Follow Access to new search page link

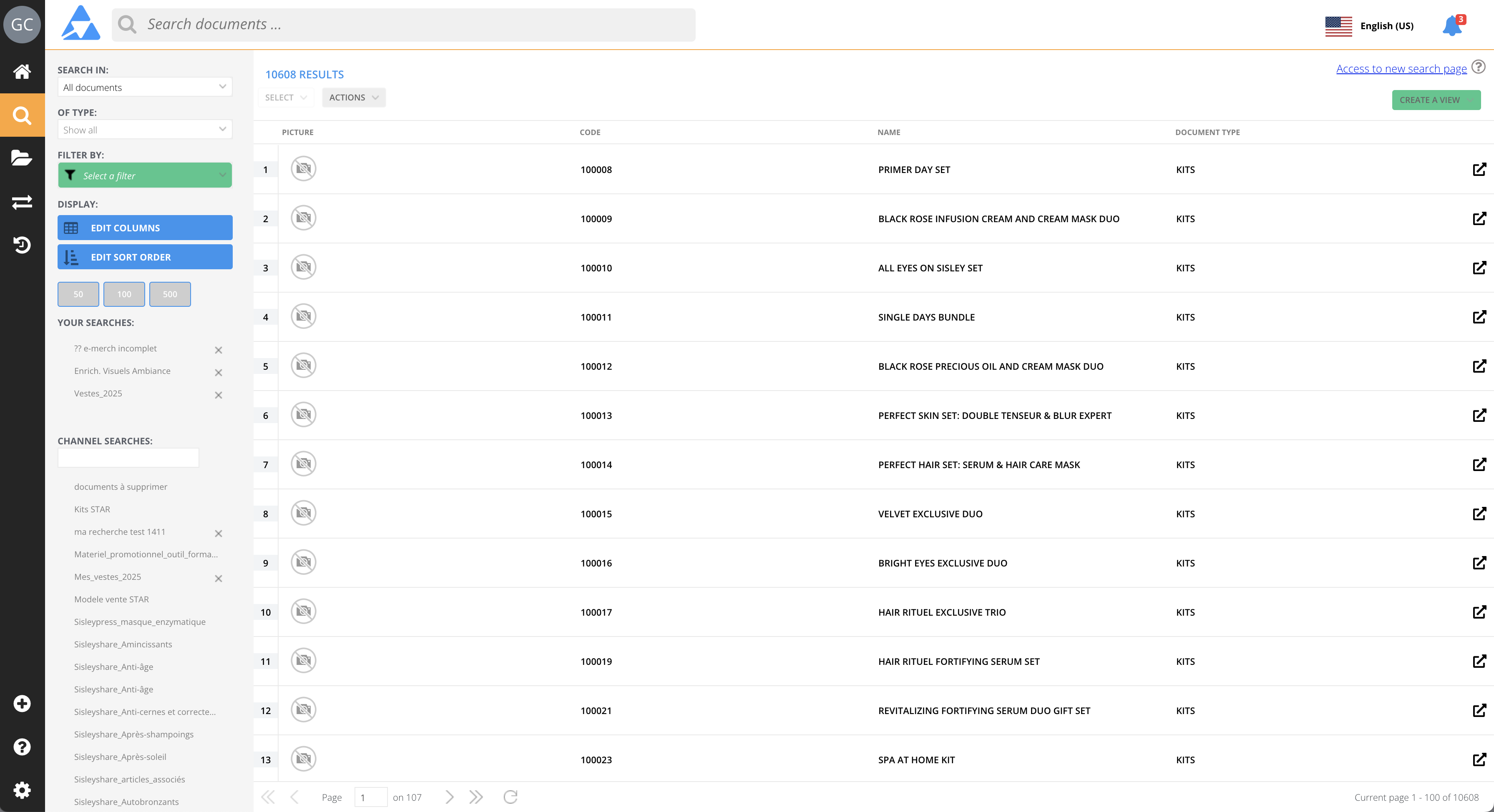click(x=1401, y=69)
